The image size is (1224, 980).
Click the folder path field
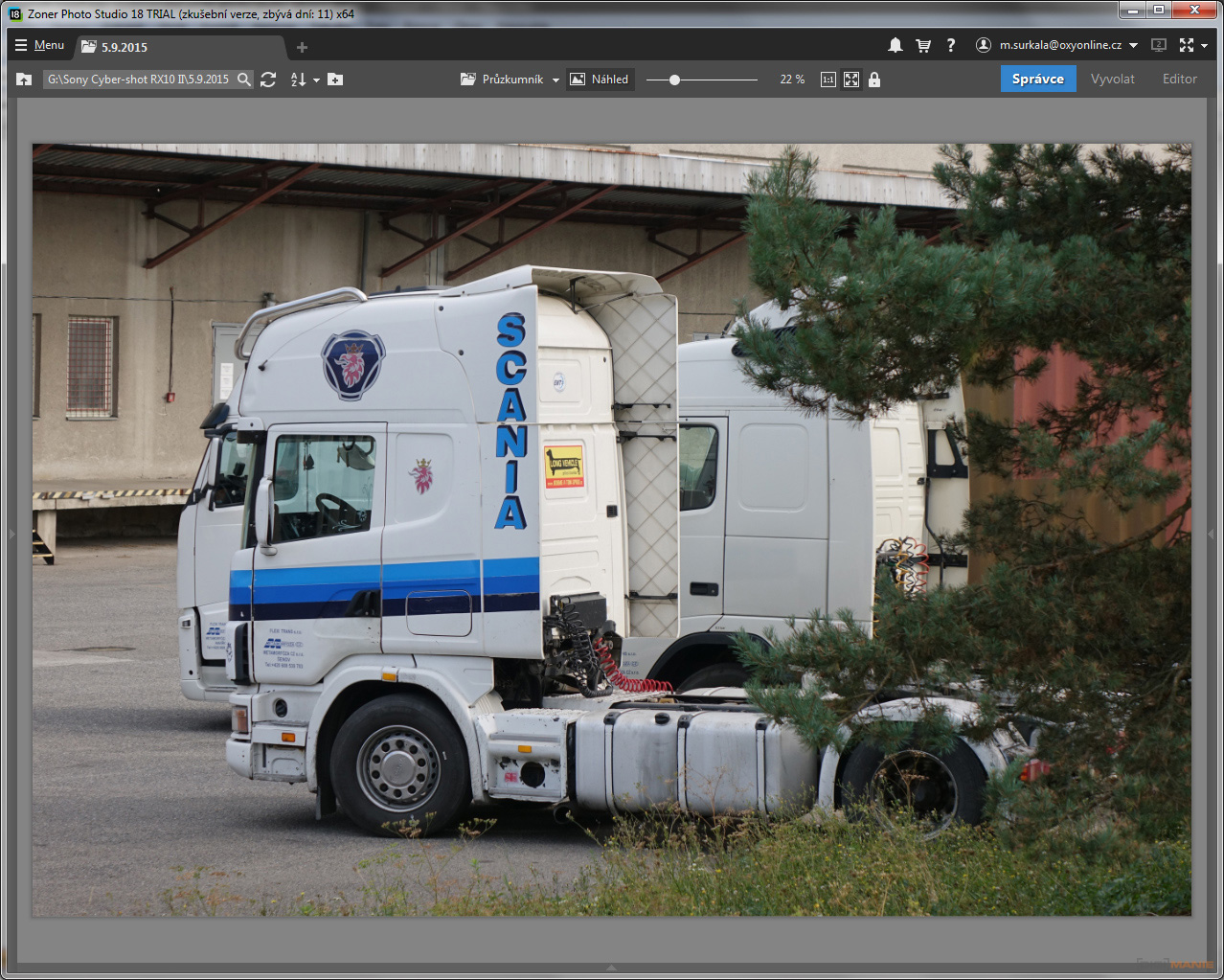coord(138,80)
